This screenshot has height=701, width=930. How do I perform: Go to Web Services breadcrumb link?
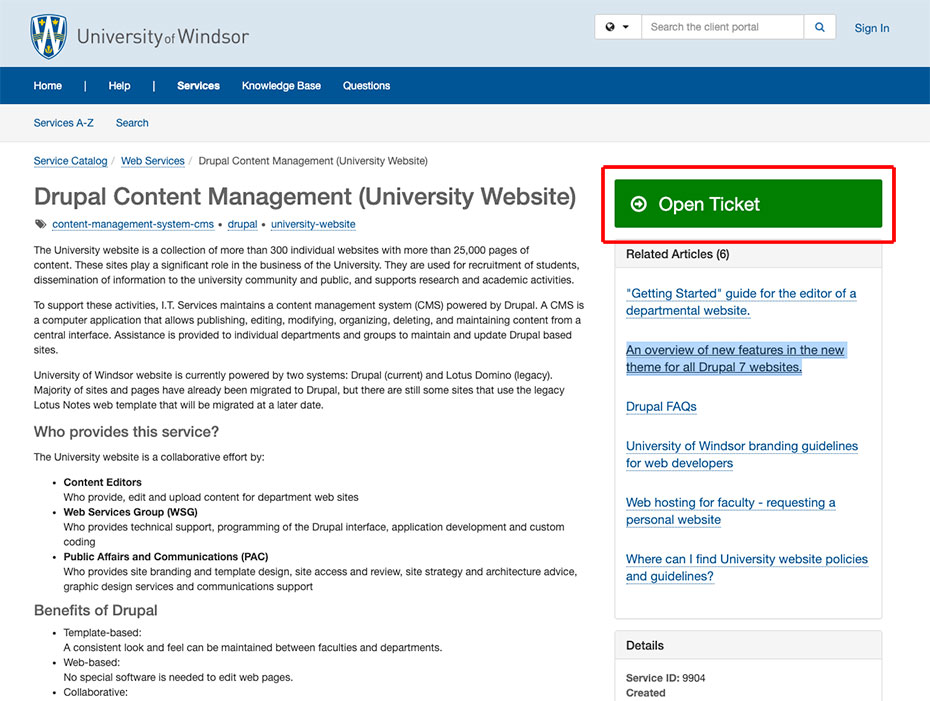pyautogui.click(x=152, y=161)
